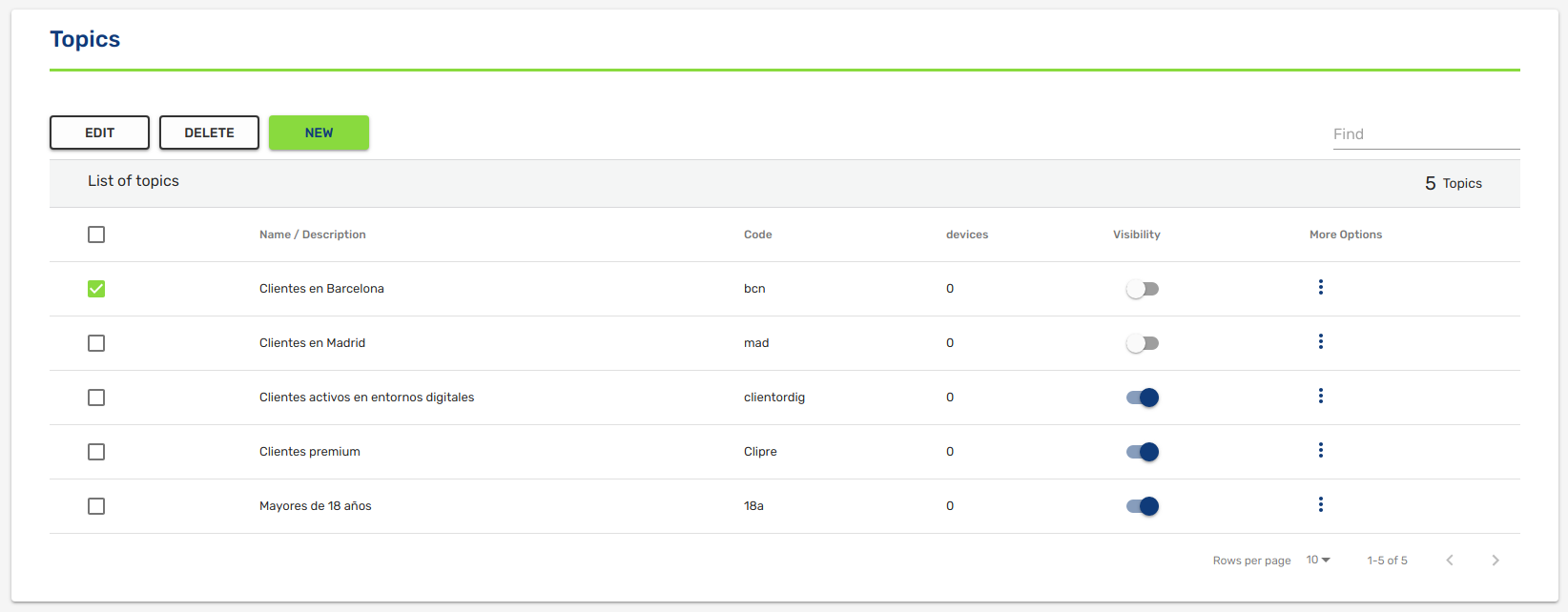Check the Mayores de 18 años checkbox
Image resolution: width=1568 pixels, height=612 pixels.
point(96,506)
